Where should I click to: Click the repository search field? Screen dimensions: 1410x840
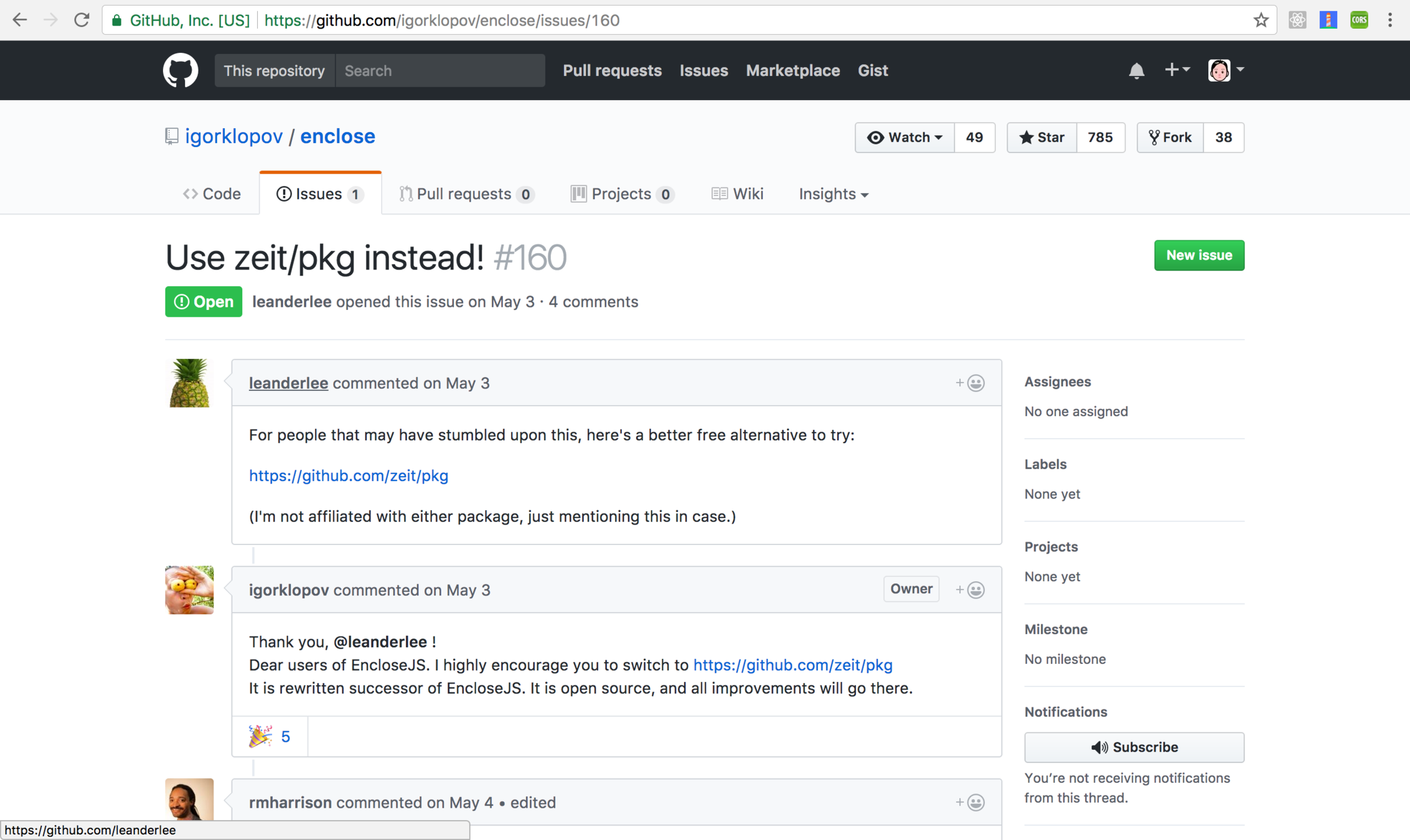point(439,70)
